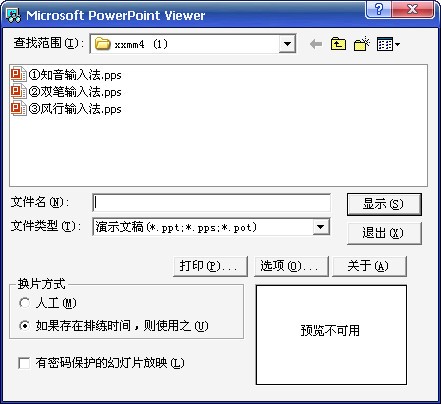441x404 pixels.
Task: Select the 人工 manual advance radio button
Action: (x=24, y=303)
